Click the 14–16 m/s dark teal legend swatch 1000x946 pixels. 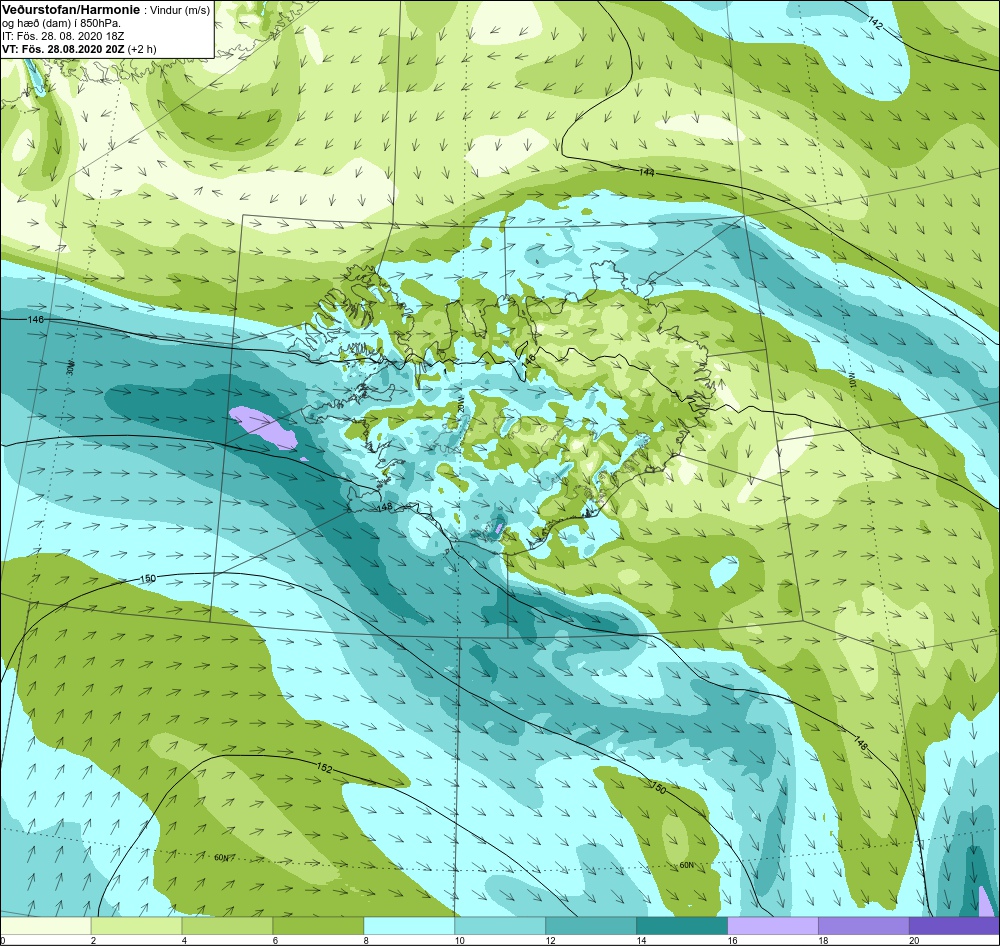pyautogui.click(x=682, y=926)
